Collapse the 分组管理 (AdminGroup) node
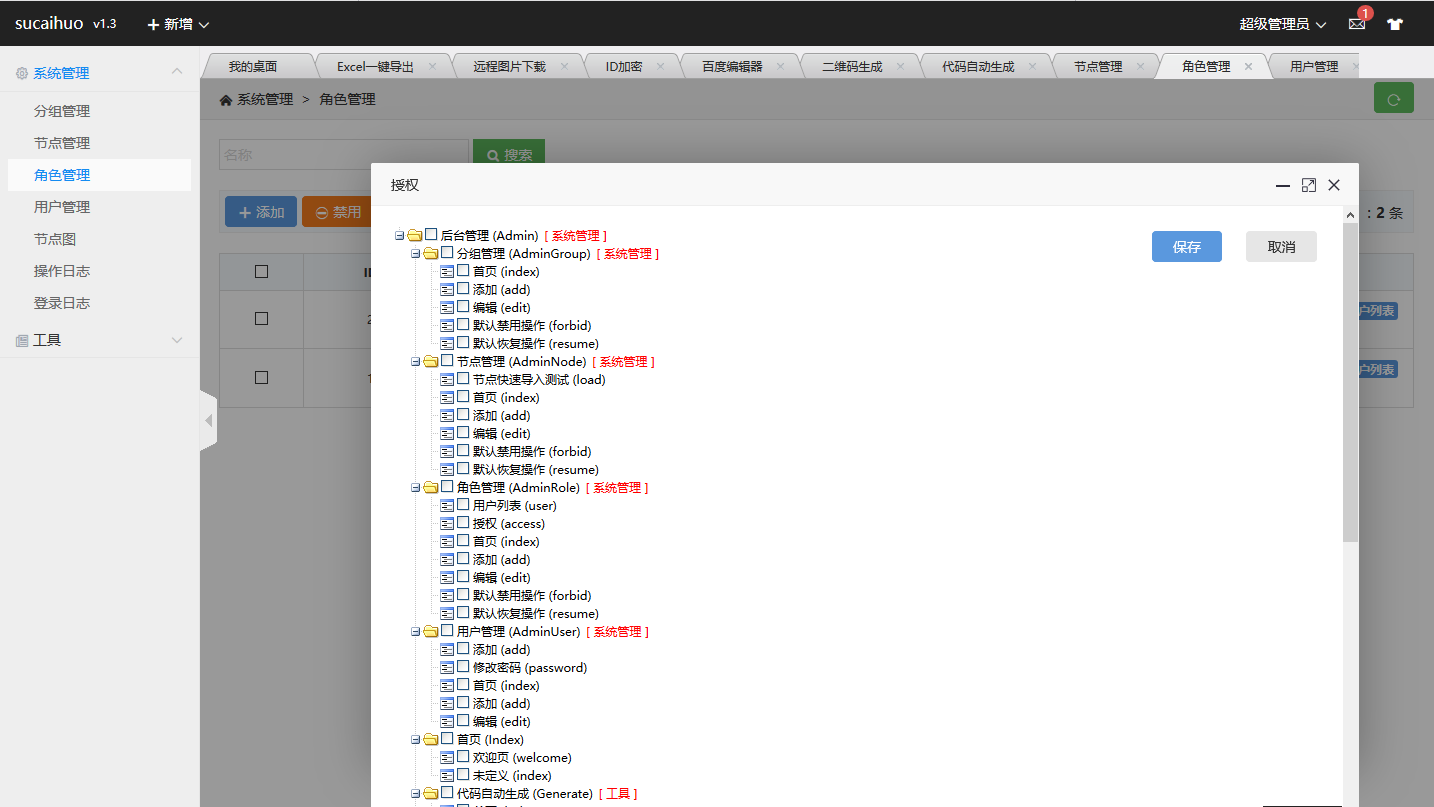 (x=415, y=253)
